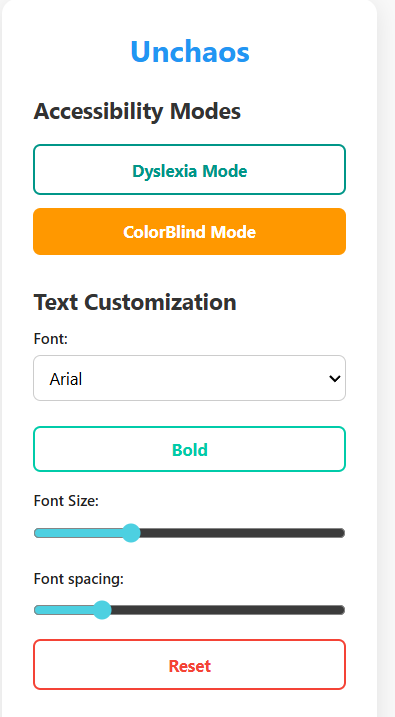This screenshot has height=717, width=395.
Task: Click the Unchaos title at the top
Action: (190, 51)
